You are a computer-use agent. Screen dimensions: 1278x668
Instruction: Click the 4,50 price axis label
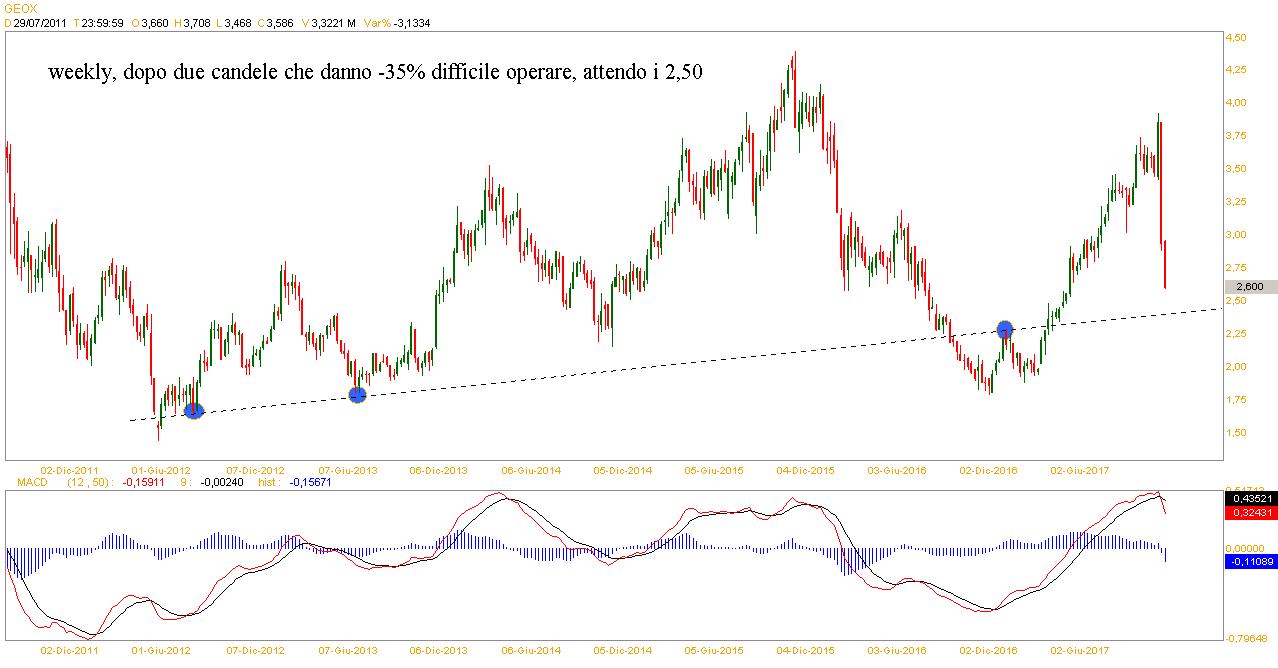coord(1237,38)
